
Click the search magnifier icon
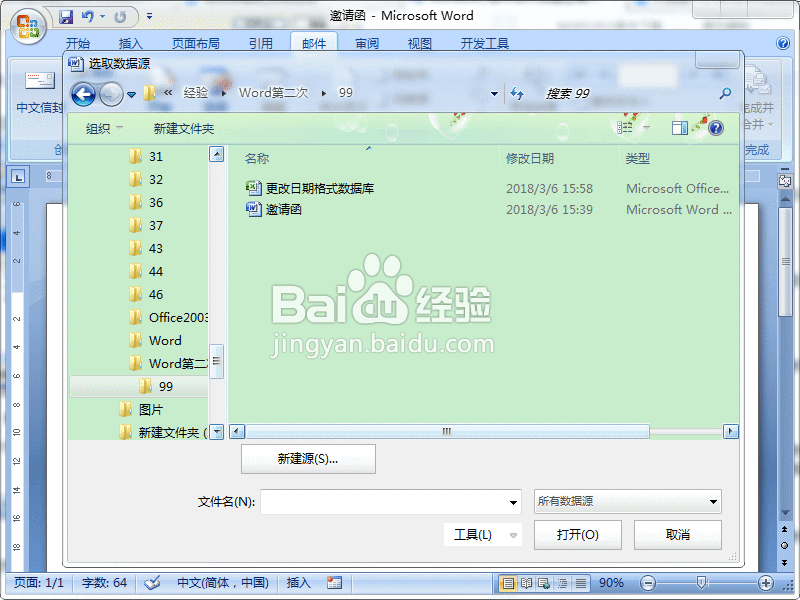click(725, 93)
